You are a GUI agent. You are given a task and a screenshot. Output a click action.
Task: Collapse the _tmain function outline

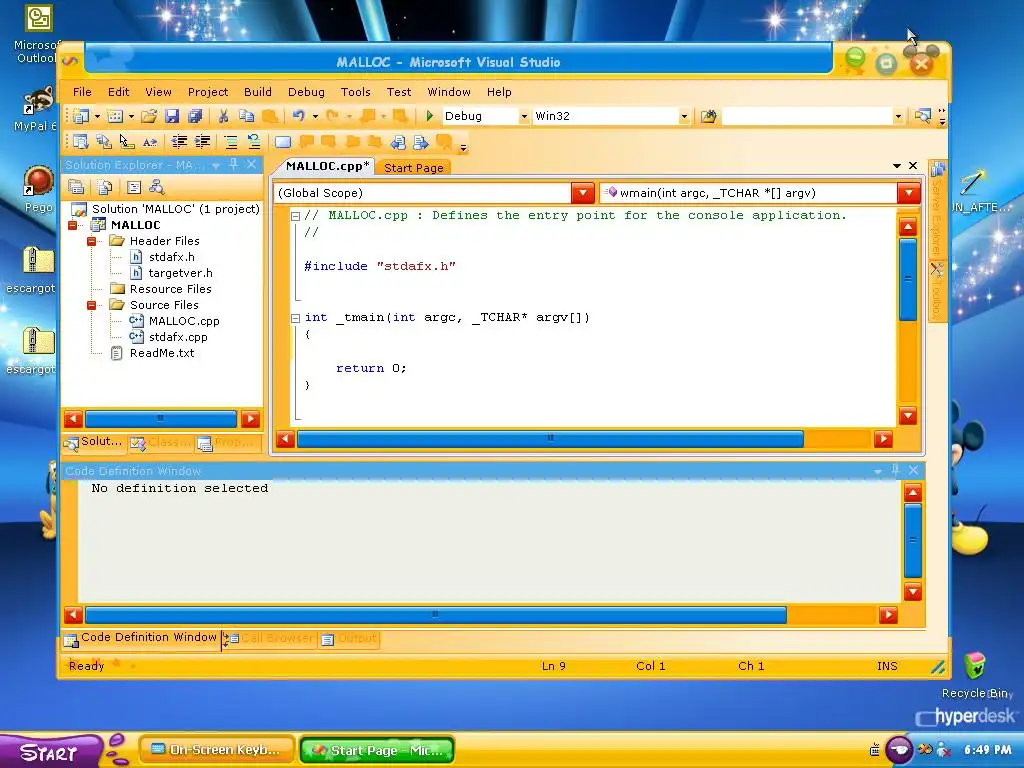click(x=295, y=318)
